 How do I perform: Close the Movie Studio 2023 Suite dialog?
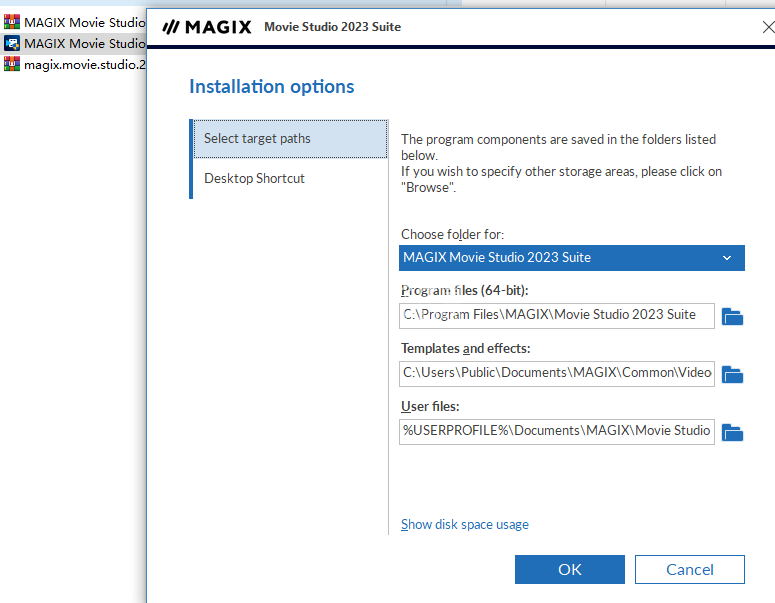point(768,27)
